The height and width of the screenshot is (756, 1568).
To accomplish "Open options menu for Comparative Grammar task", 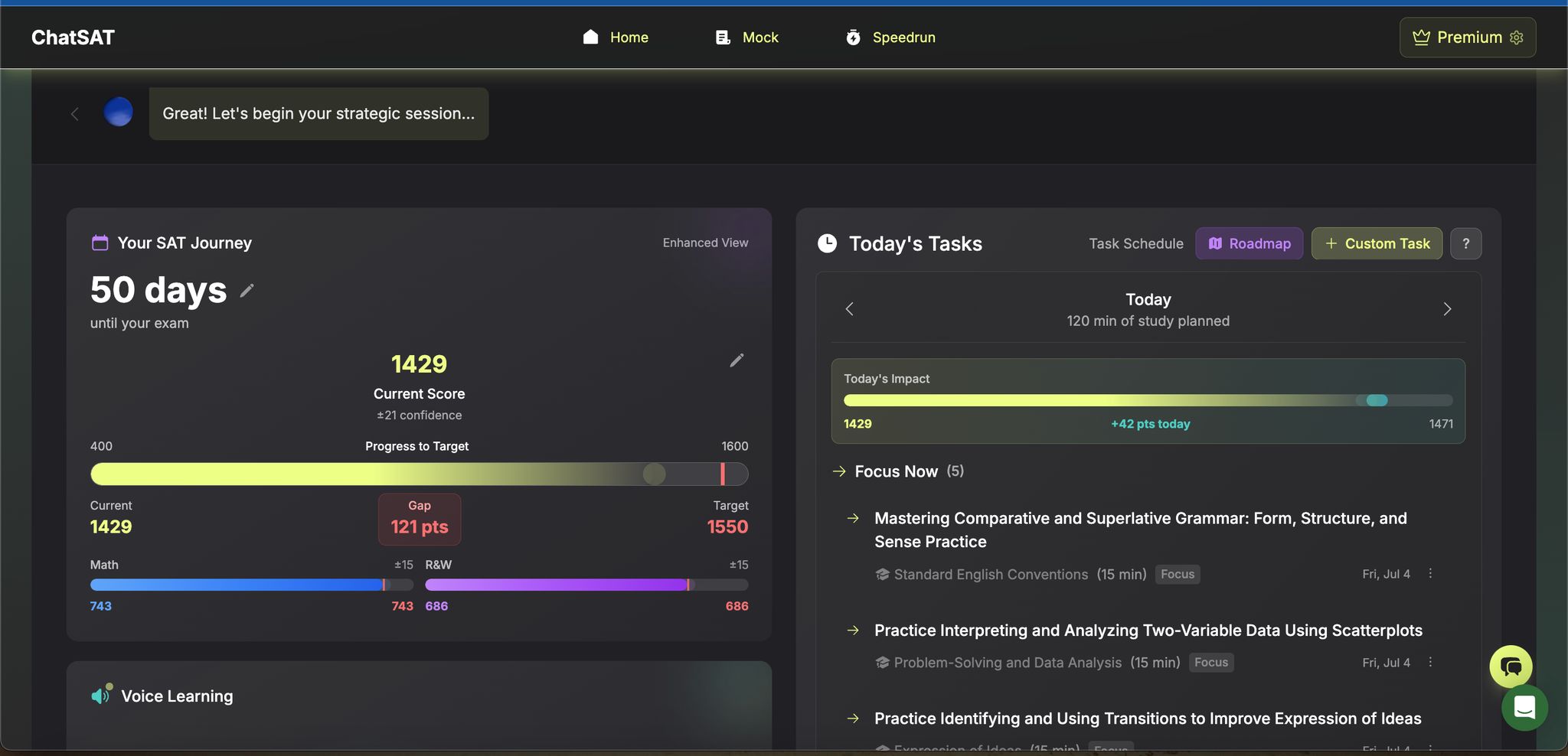I will pyautogui.click(x=1430, y=574).
